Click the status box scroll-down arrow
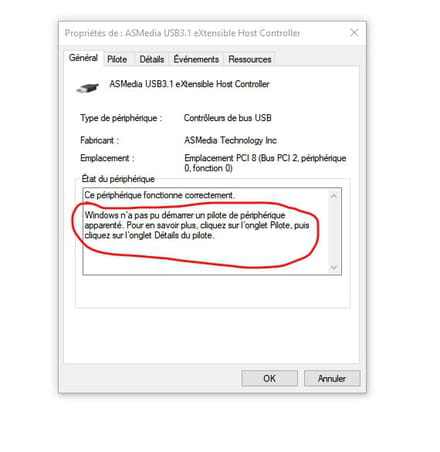Image resolution: width=440 pixels, height=452 pixels. tap(334, 267)
